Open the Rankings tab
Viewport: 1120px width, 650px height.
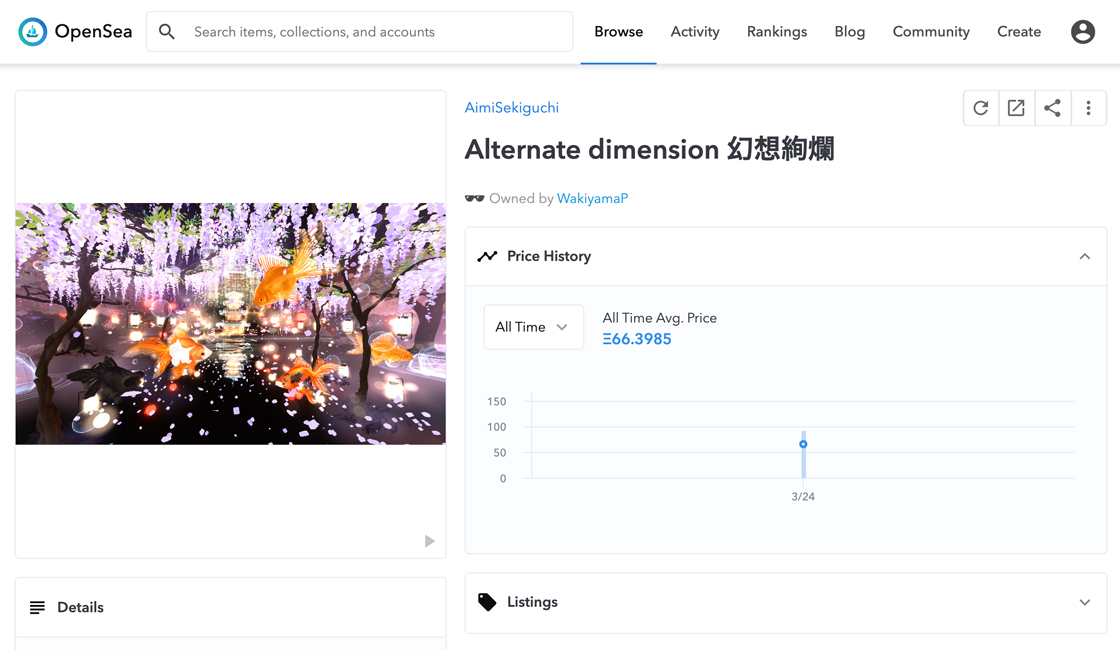(x=777, y=31)
